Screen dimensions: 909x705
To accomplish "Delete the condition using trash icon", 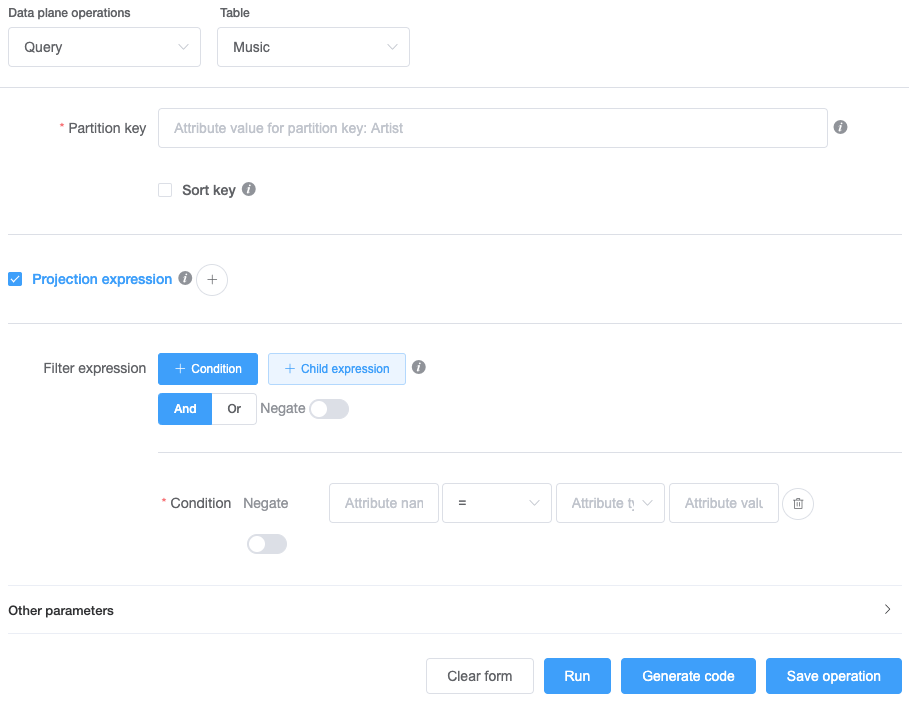I will point(798,503).
